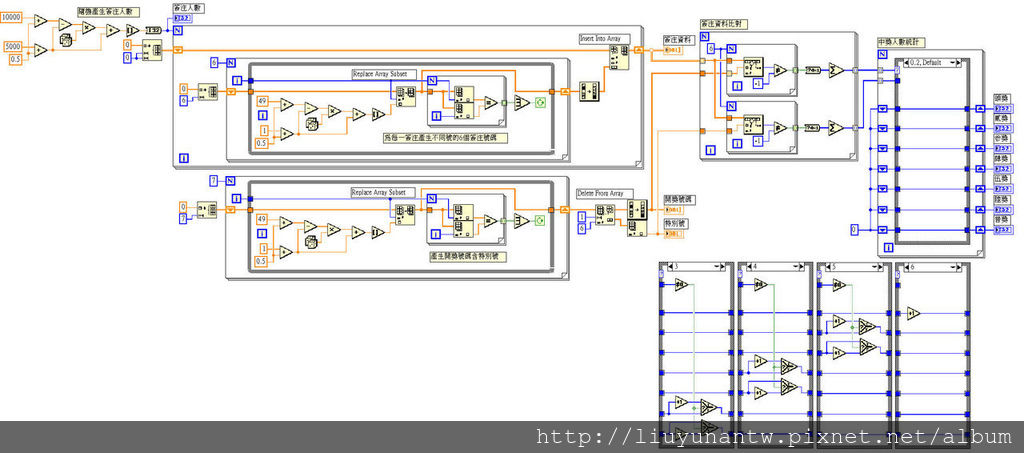
Task: Open the '0..2, Default' case selector dropdown
Action: pyautogui.click(x=954, y=62)
